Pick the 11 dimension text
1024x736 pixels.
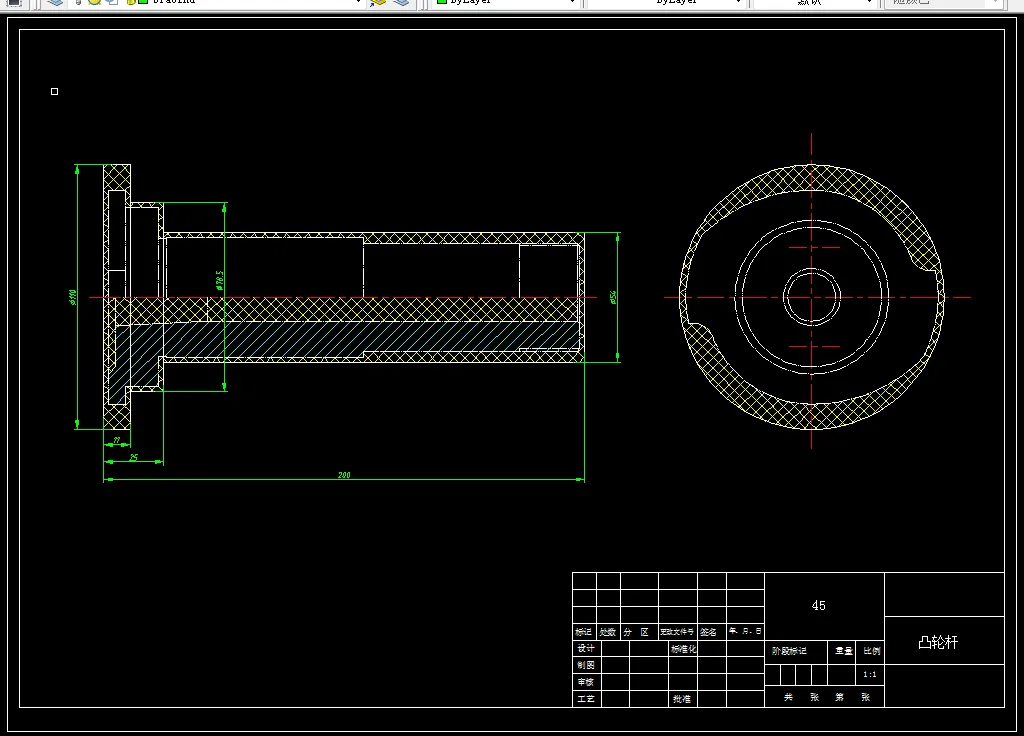click(117, 440)
